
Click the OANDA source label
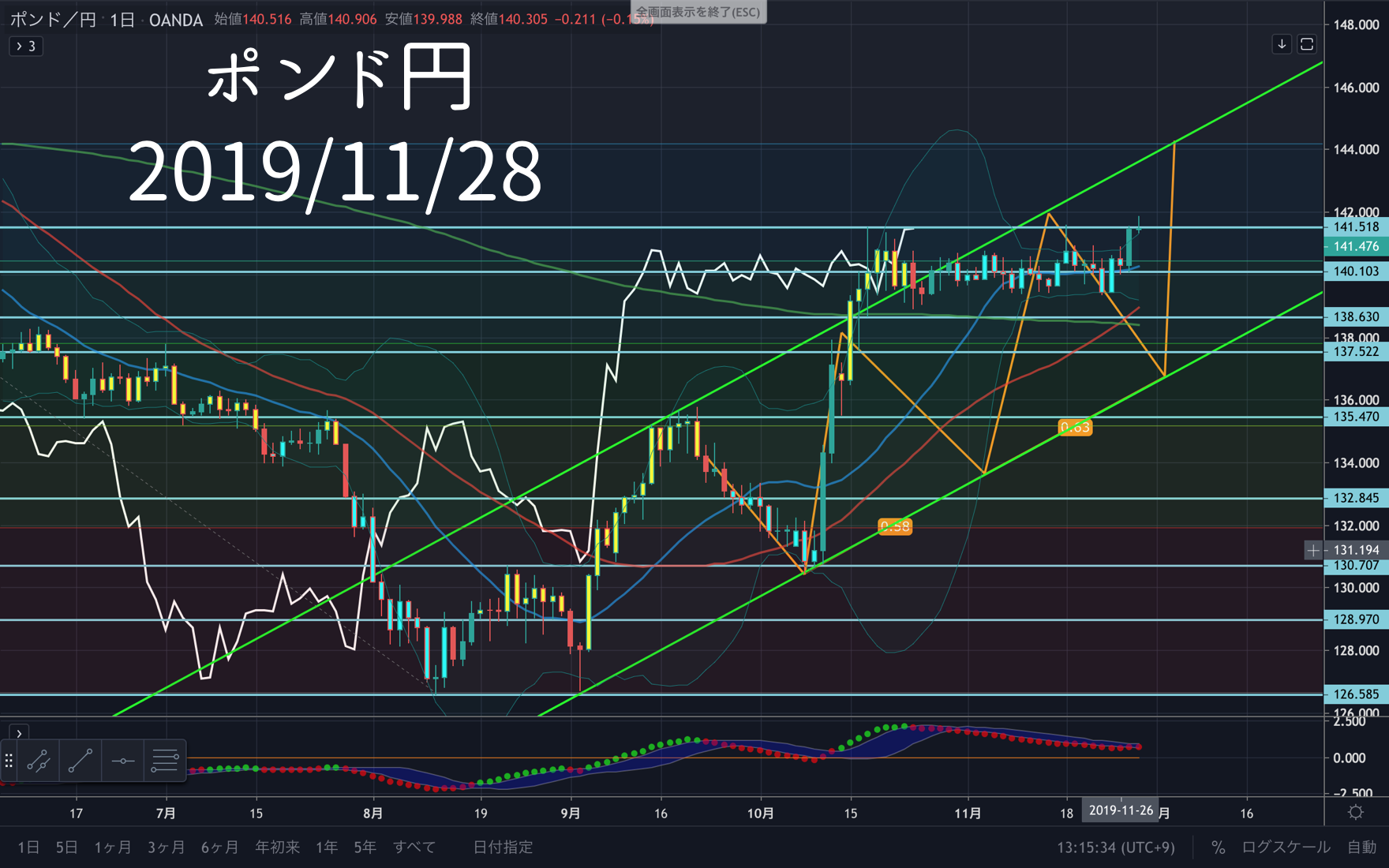coord(176,20)
